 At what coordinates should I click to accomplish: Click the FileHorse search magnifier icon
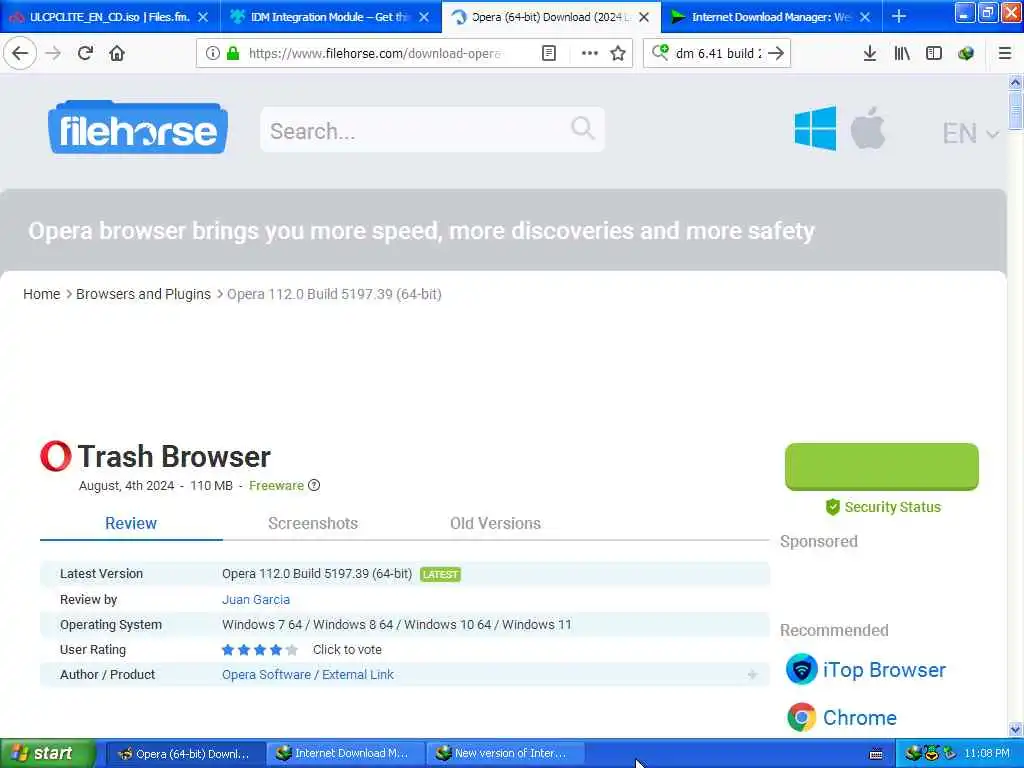pos(583,128)
